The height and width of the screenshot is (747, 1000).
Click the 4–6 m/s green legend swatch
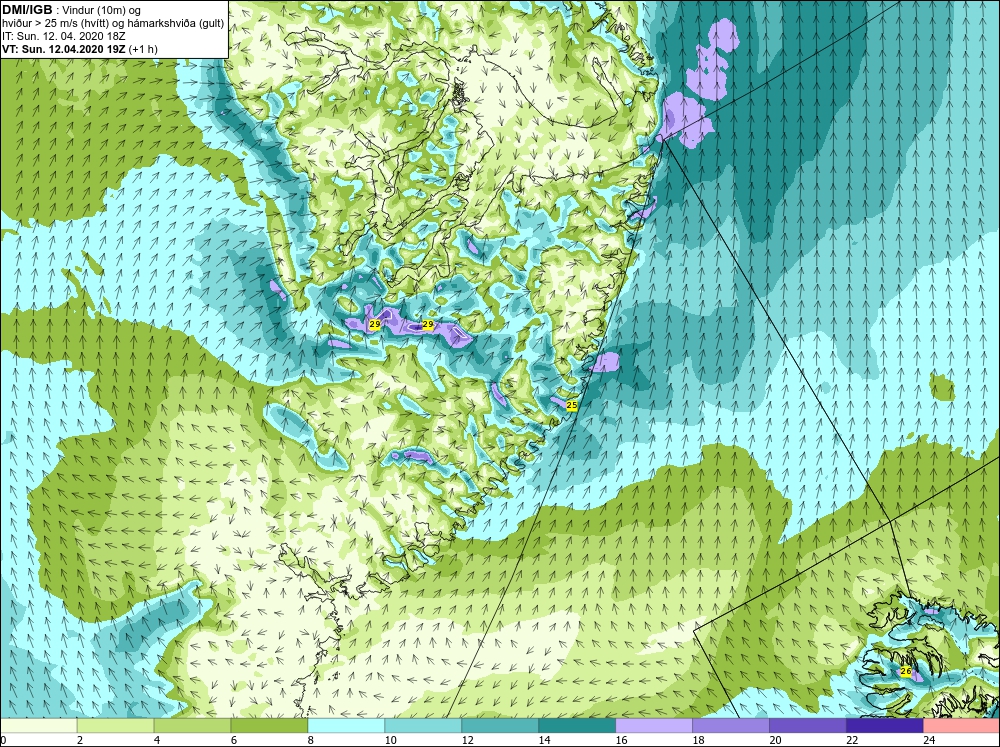(x=192, y=726)
